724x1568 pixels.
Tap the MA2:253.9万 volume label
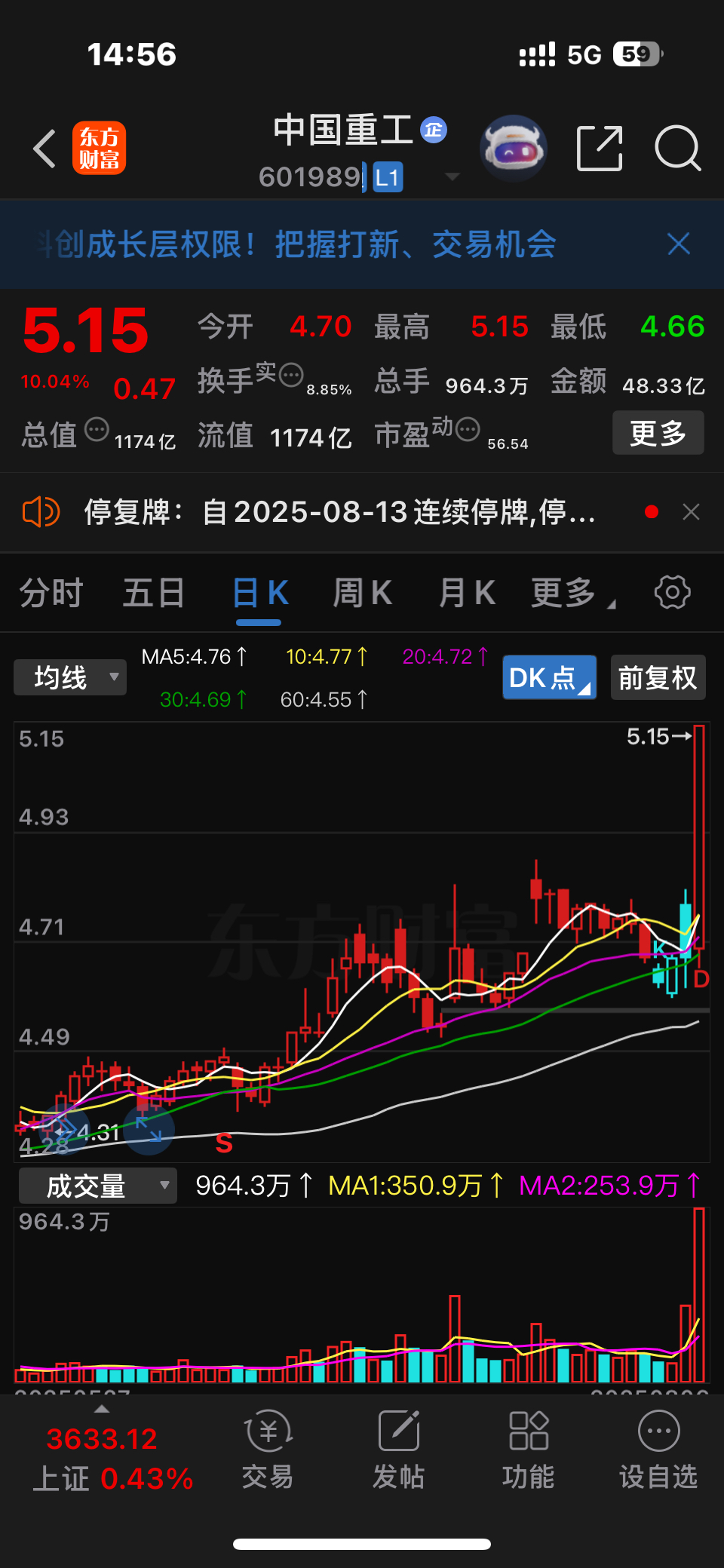coord(610,1186)
